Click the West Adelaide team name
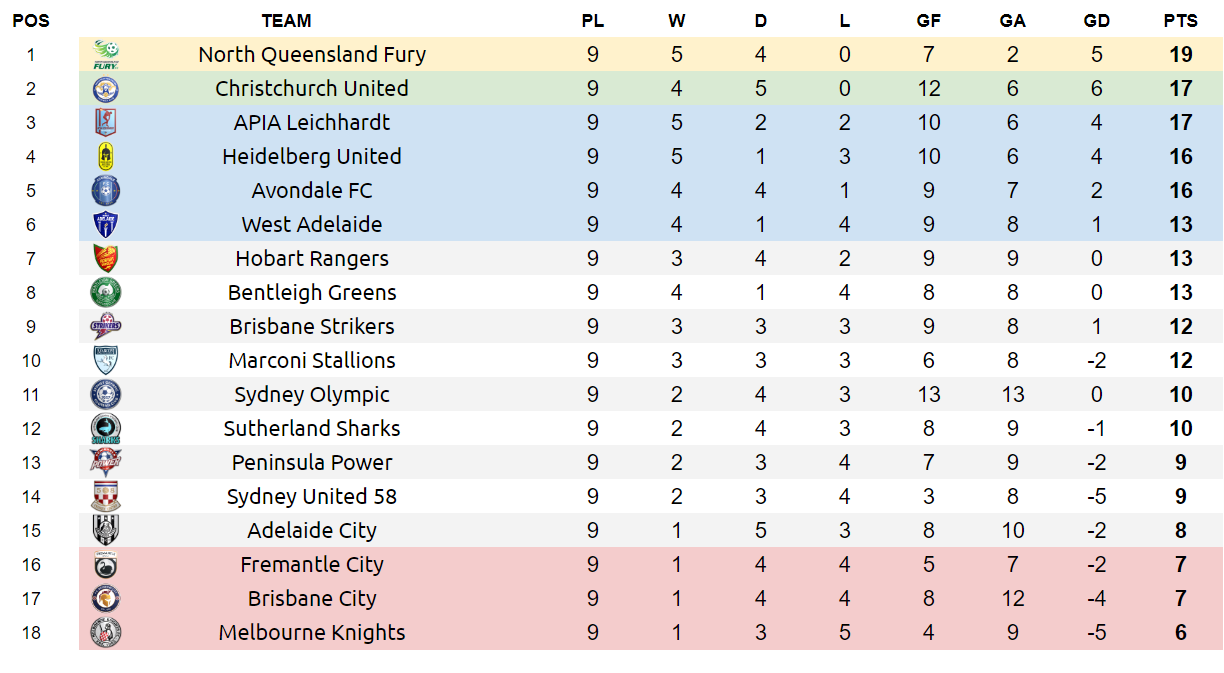This screenshot has height=673, width=1224. point(312,225)
